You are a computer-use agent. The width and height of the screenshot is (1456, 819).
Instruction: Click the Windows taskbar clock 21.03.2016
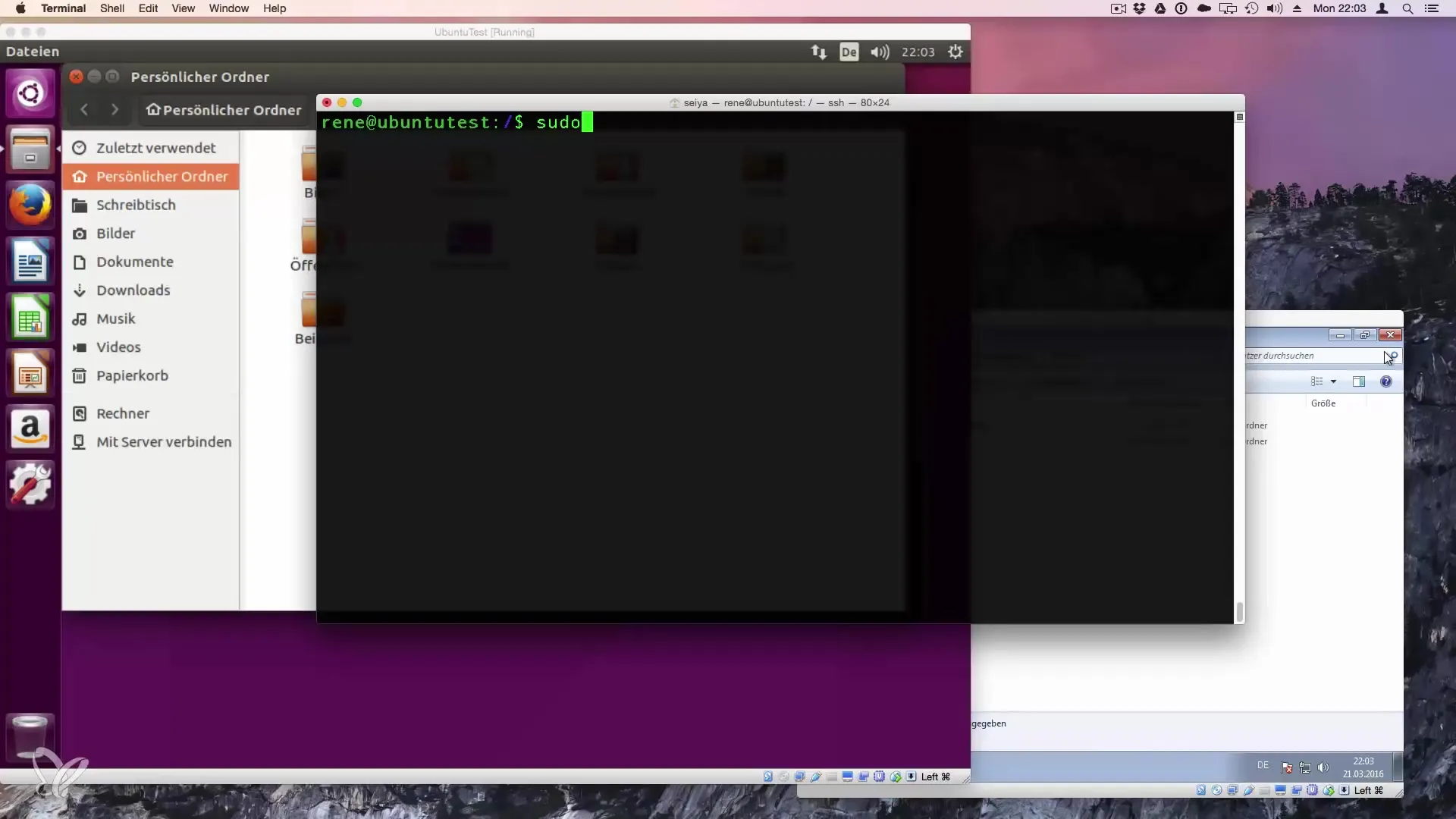pyautogui.click(x=1363, y=767)
